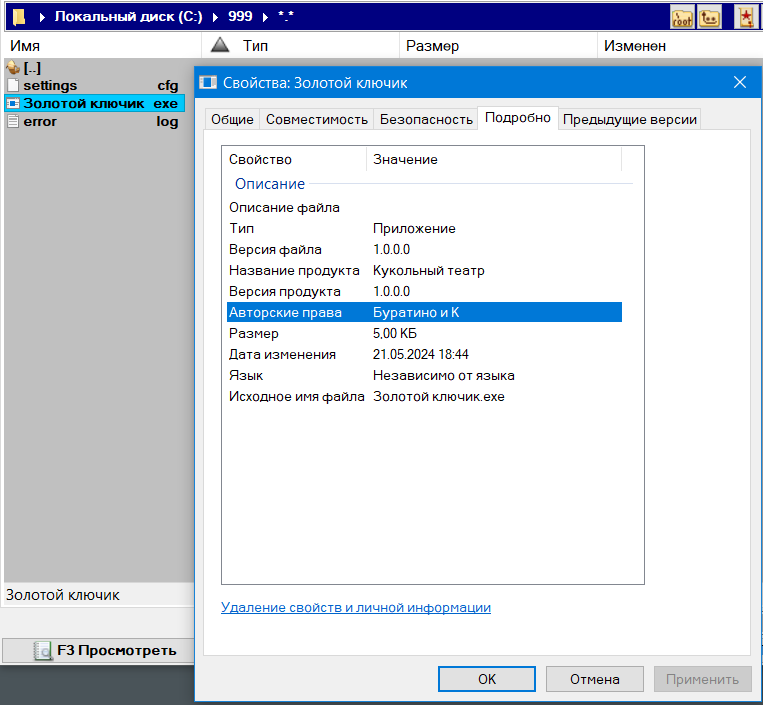Expand the arrow before Локальный диск (C:)
The width and height of the screenshot is (763, 705).
click(x=42, y=17)
